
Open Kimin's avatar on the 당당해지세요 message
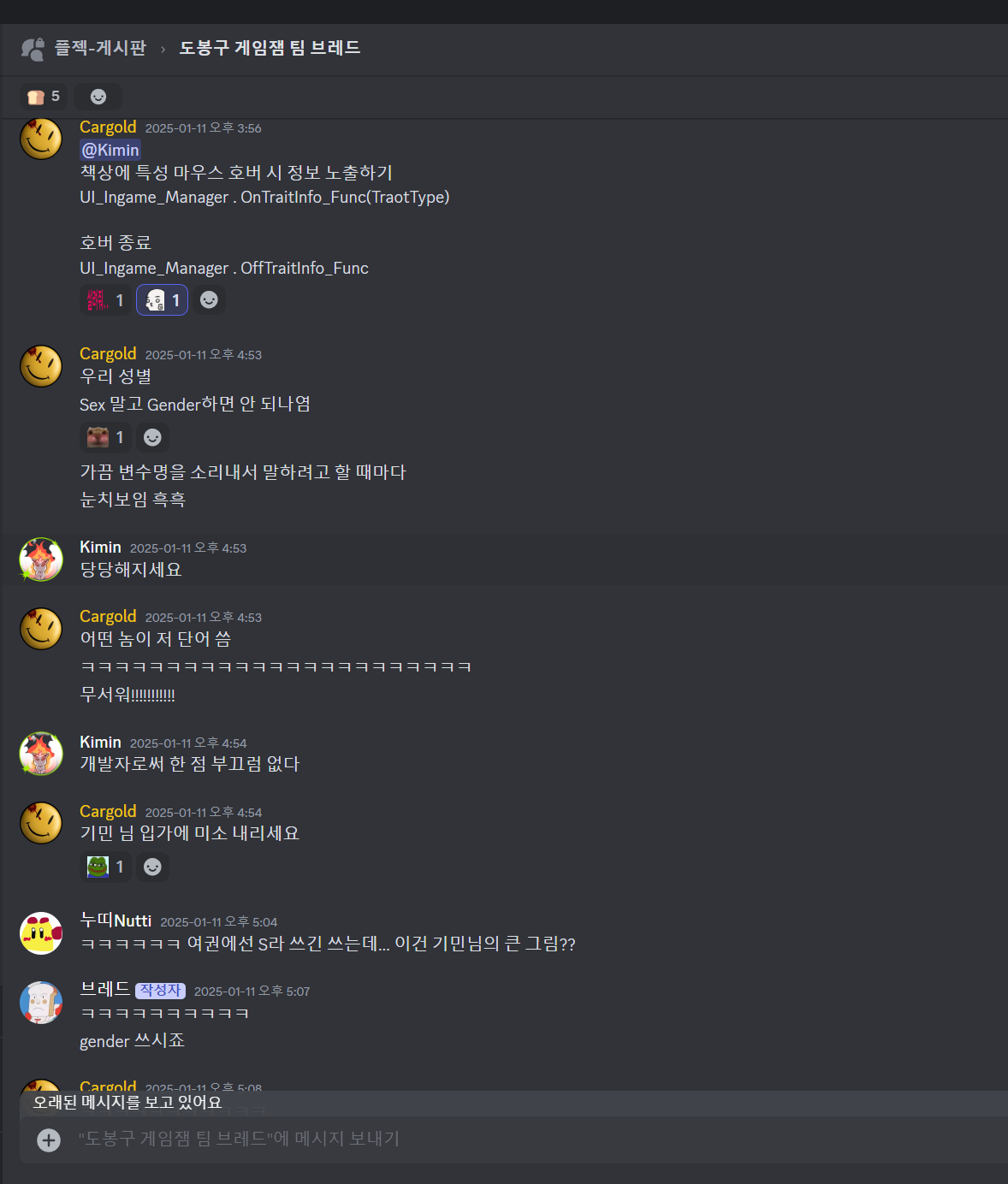click(41, 559)
